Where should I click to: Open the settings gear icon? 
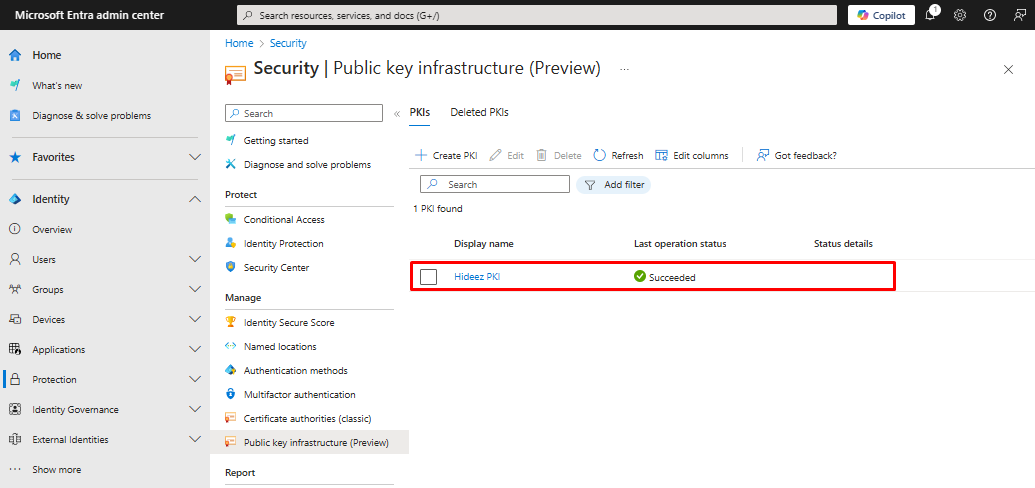960,15
